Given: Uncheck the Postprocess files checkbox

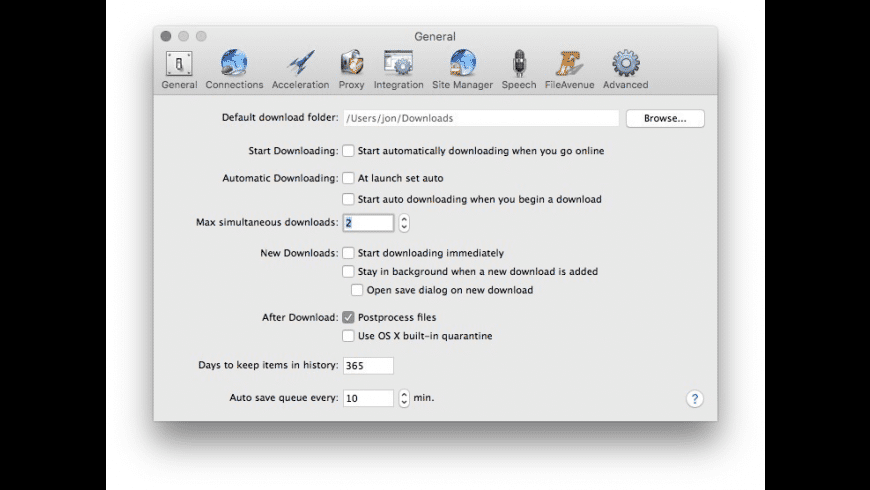Looking at the screenshot, I should (348, 317).
